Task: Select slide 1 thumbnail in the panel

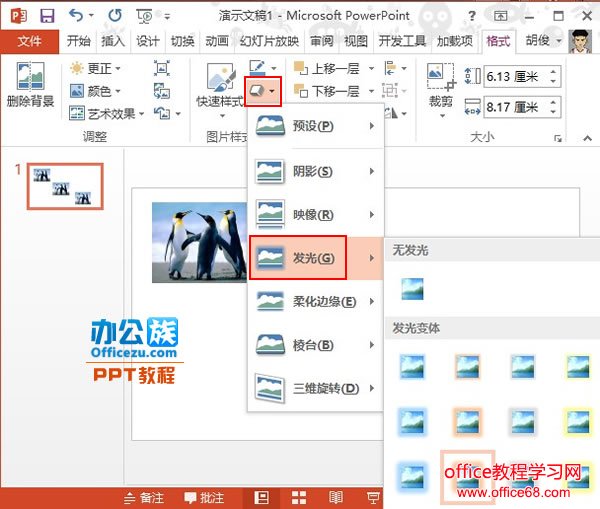Action: point(65,186)
